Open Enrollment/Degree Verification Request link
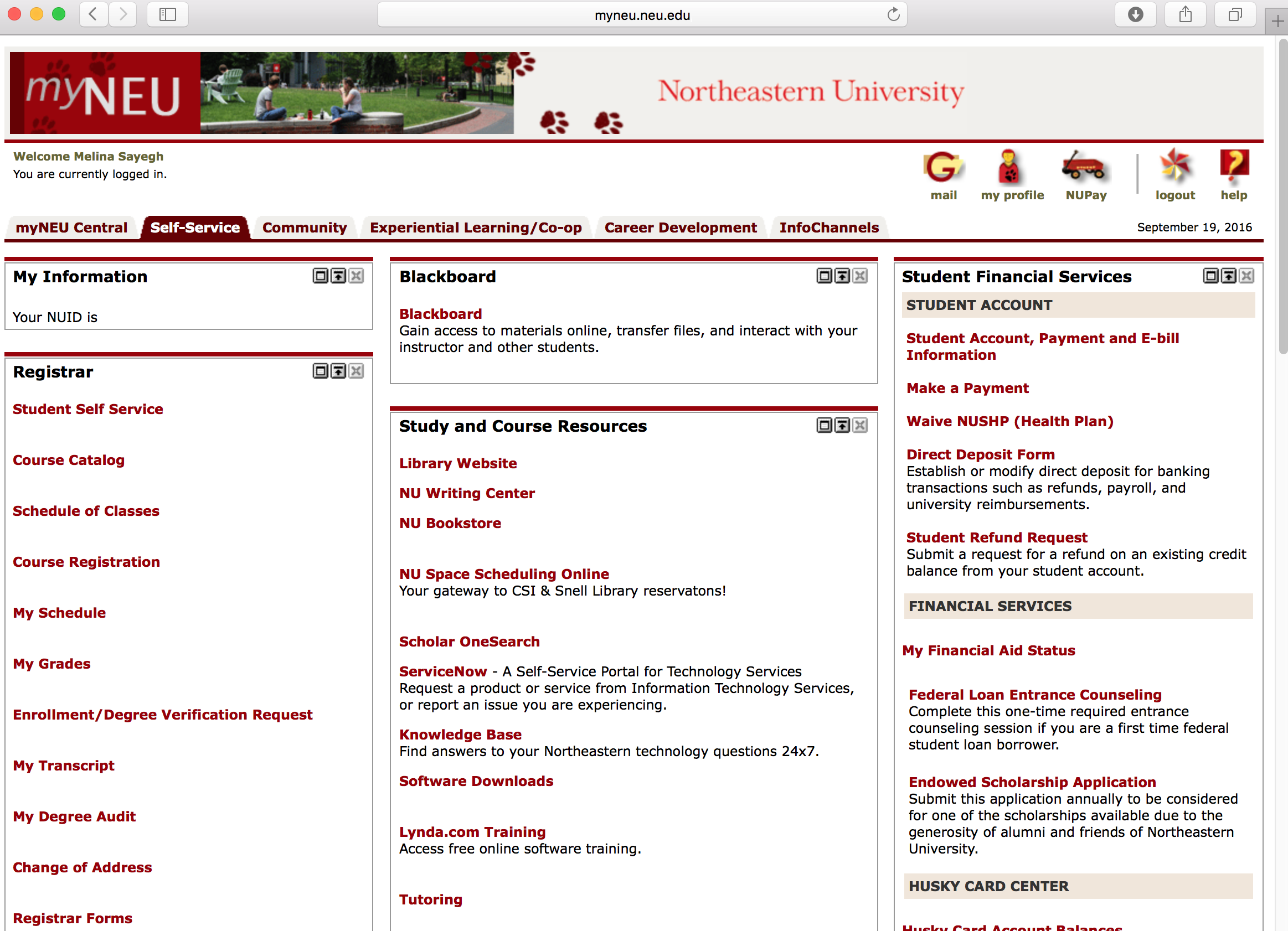This screenshot has width=1288, height=931. (x=163, y=715)
